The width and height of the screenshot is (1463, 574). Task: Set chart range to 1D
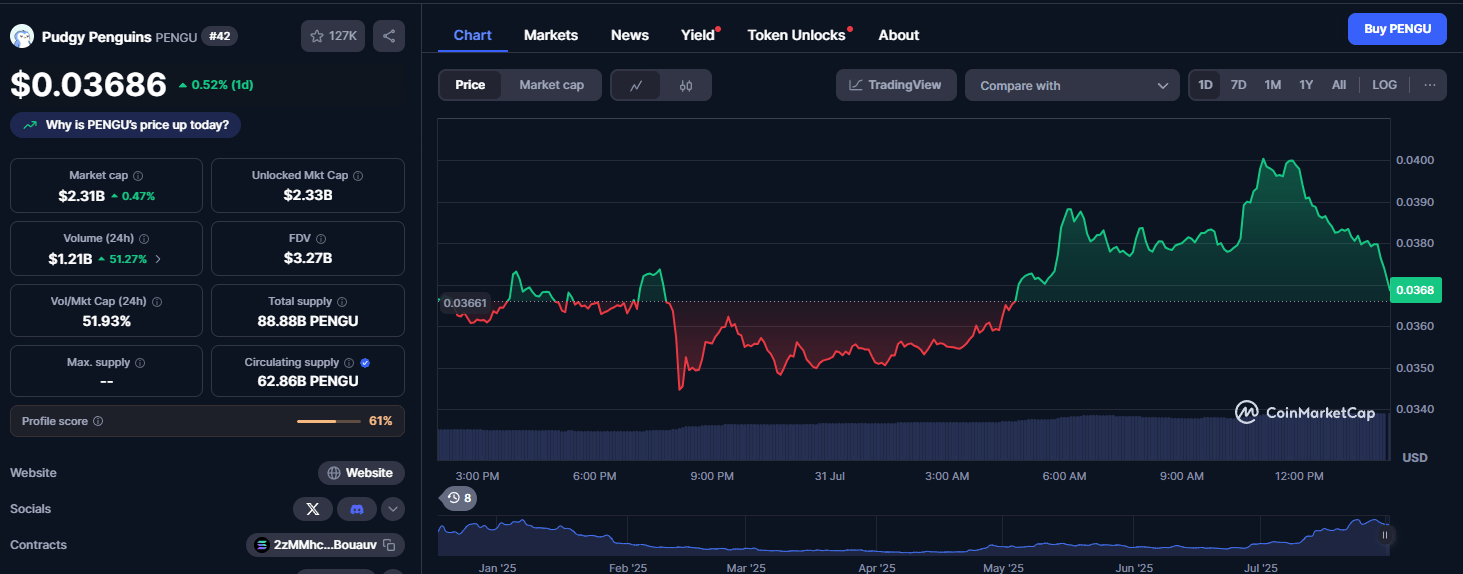(x=1205, y=85)
